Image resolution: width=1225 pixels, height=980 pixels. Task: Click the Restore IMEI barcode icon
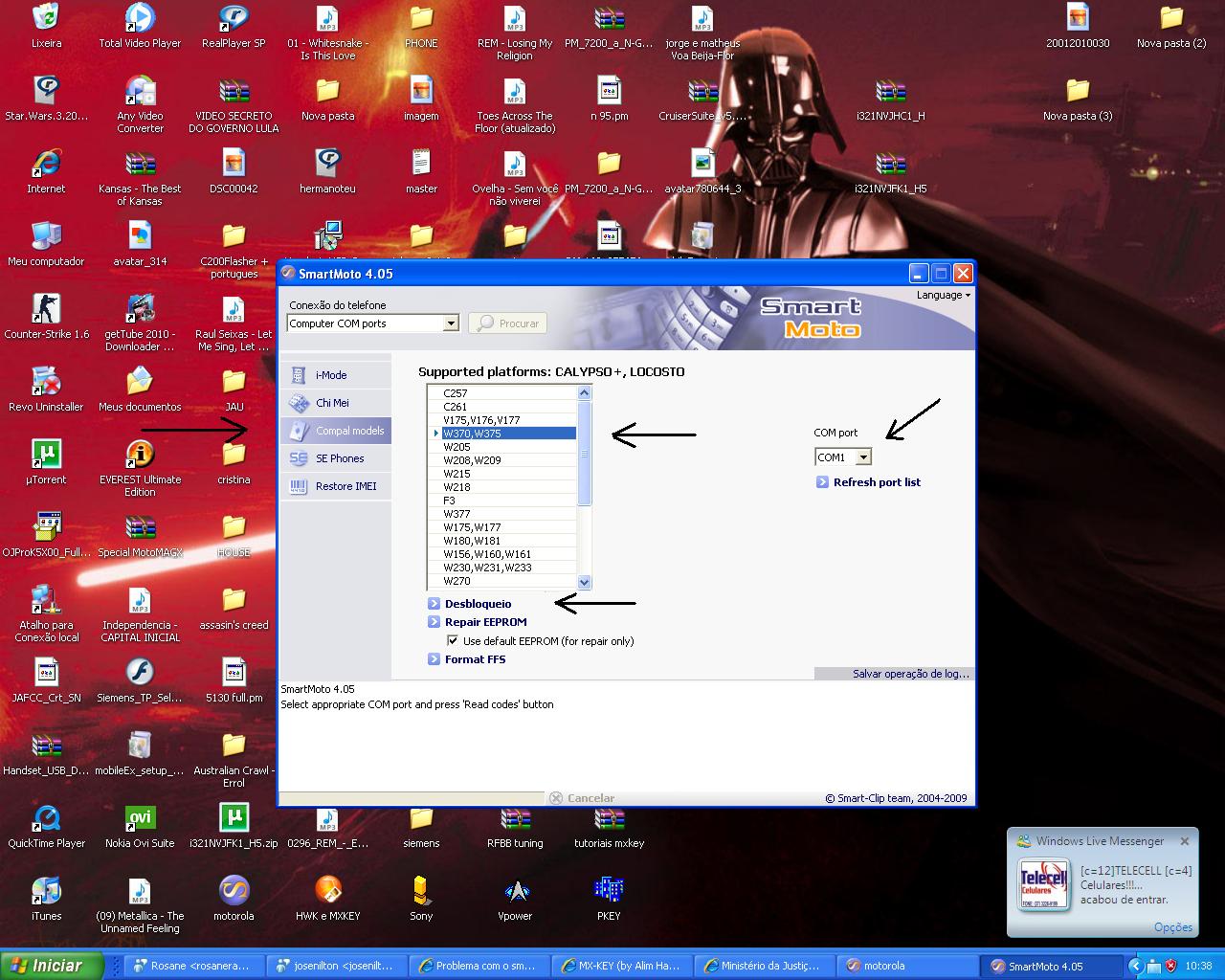click(x=299, y=486)
